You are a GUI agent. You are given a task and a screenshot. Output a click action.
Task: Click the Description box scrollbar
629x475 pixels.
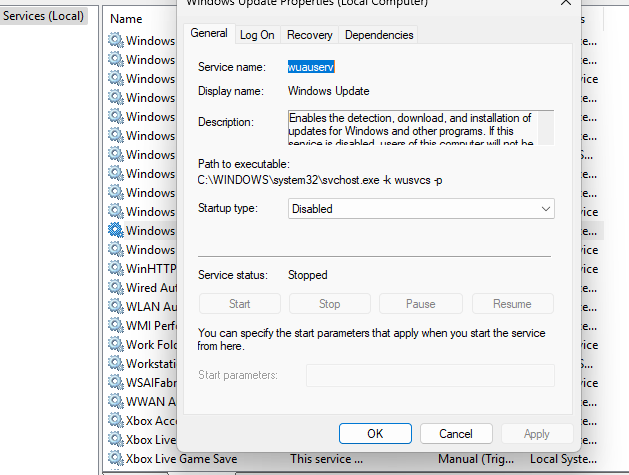click(x=546, y=128)
